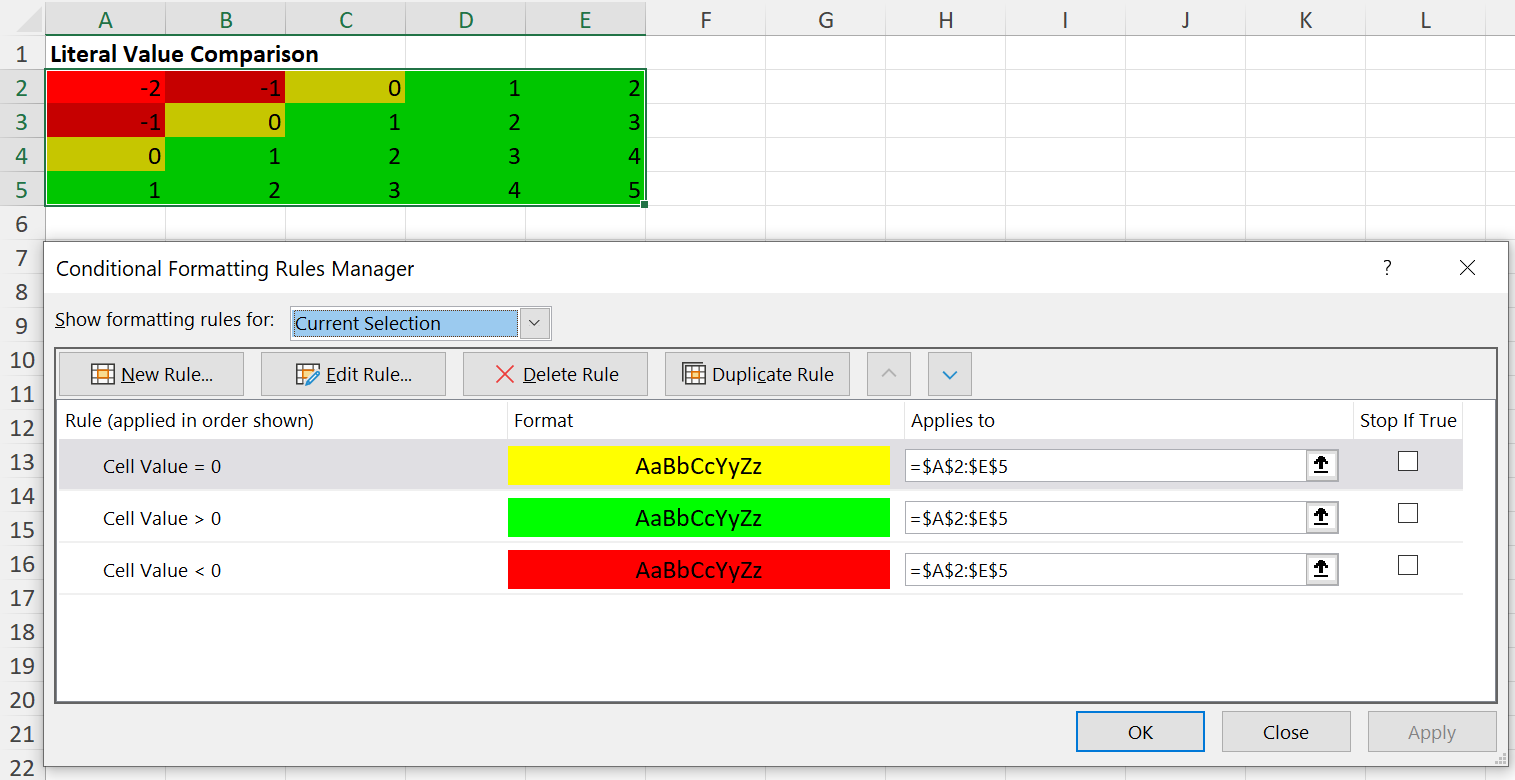1515x780 pixels.
Task: Confirm changes with OK button
Action: coord(1139,731)
